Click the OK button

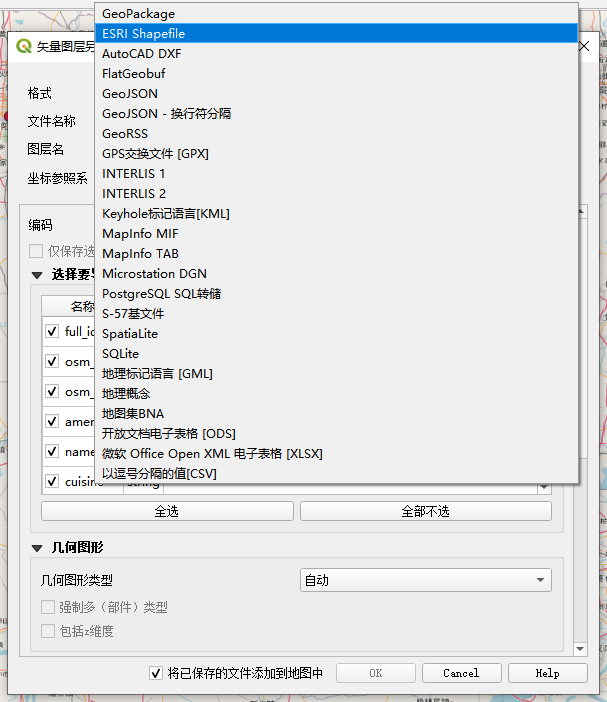[x=376, y=673]
